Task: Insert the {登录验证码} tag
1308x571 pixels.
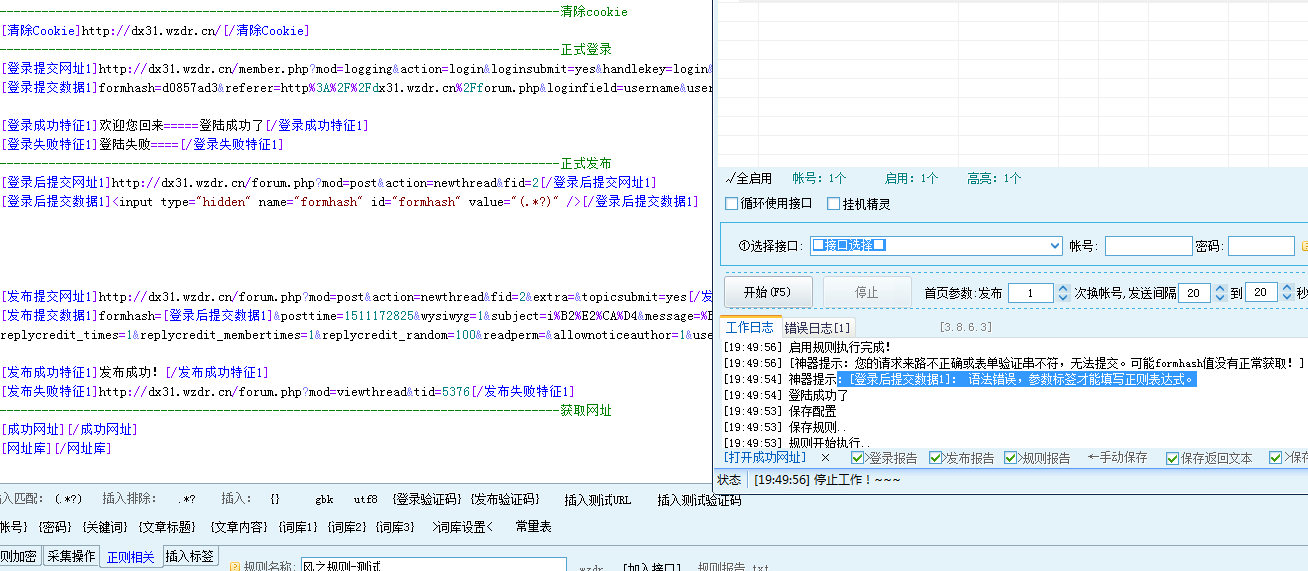Action: 426,500
